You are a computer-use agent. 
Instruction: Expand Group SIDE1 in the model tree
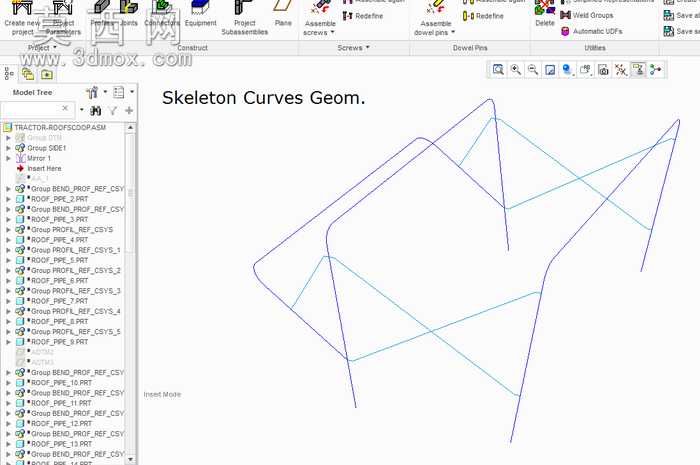pyautogui.click(x=8, y=148)
